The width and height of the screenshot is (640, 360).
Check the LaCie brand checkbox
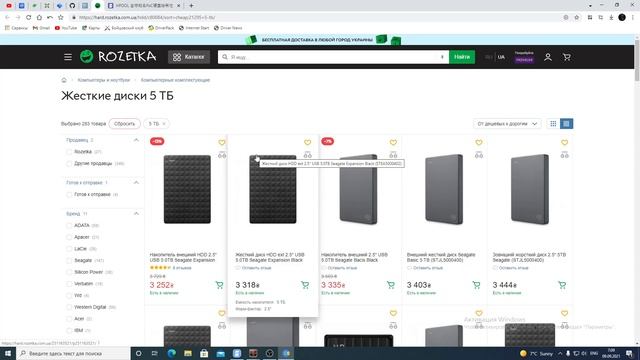[69, 249]
